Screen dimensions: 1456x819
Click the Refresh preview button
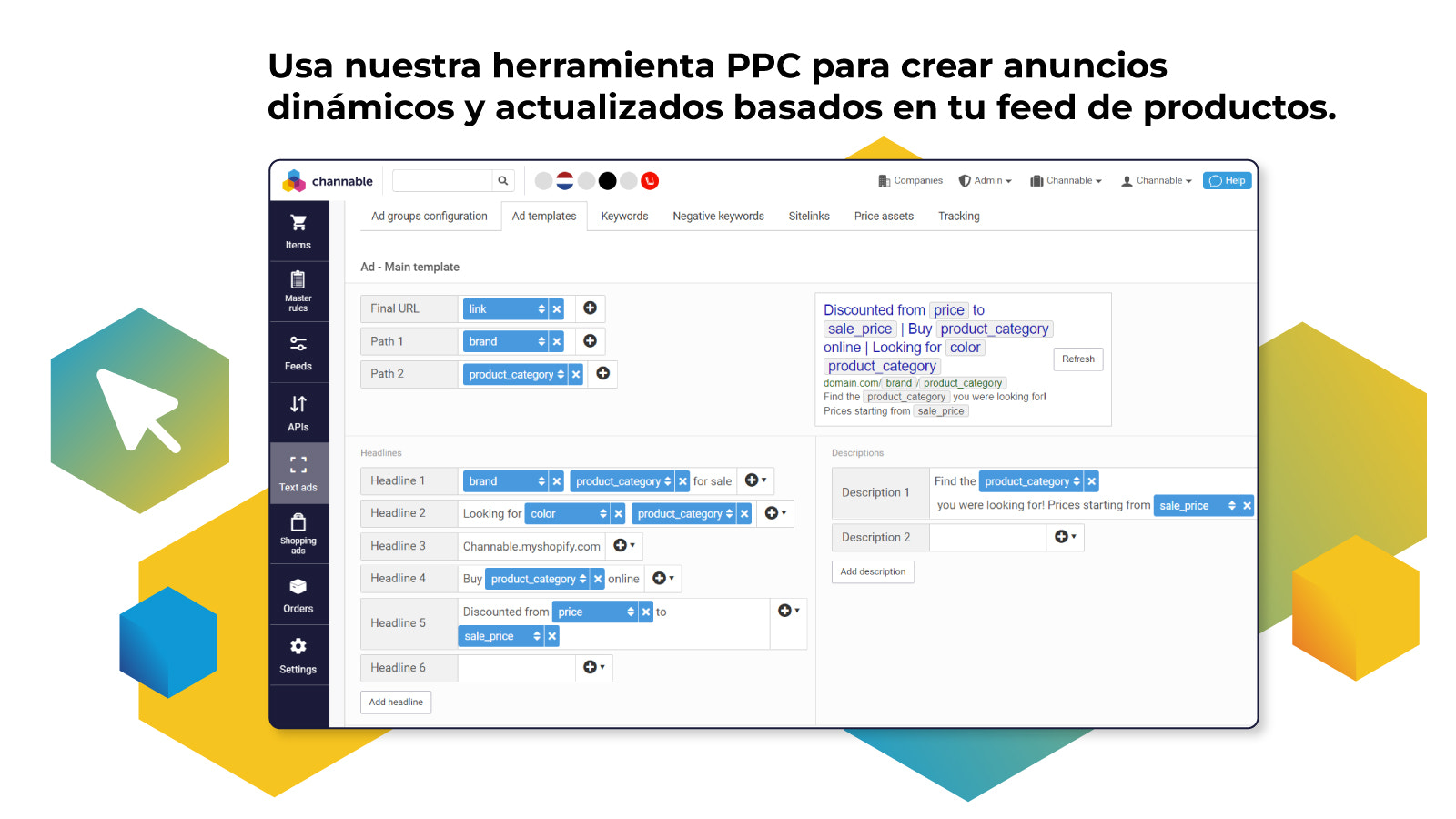click(x=1078, y=359)
